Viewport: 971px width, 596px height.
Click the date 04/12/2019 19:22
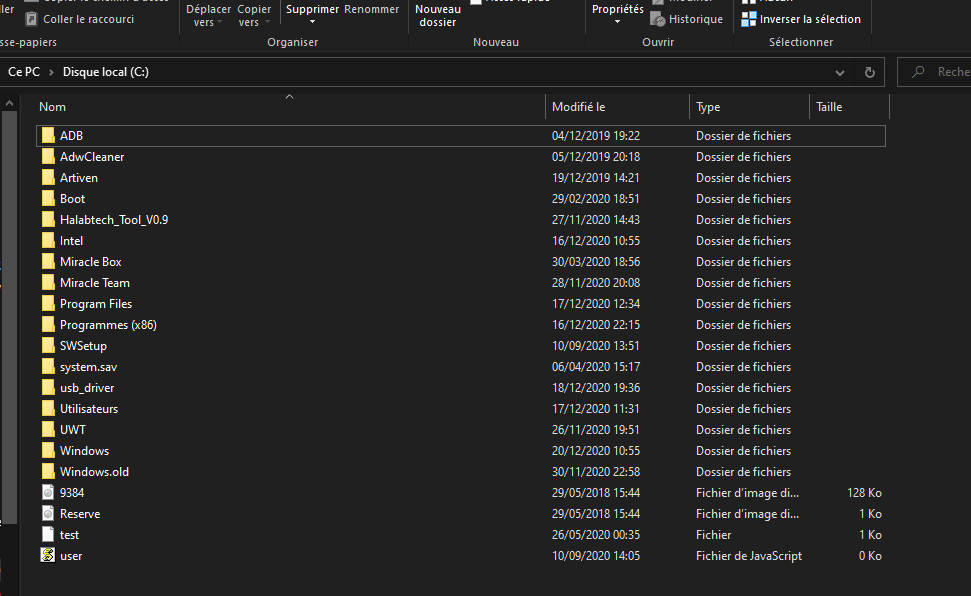pos(596,136)
